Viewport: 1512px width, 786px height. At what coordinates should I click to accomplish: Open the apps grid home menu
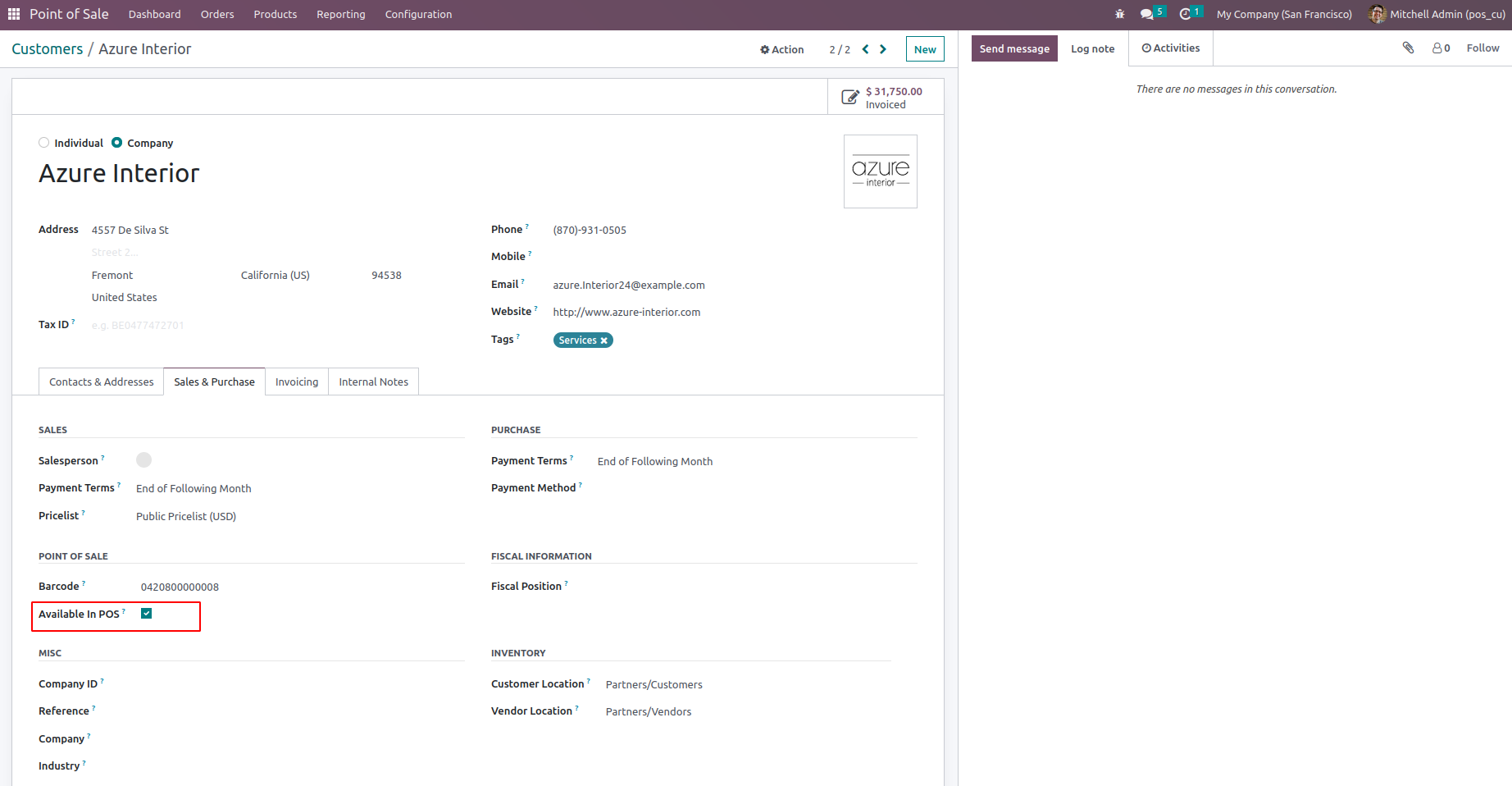tap(14, 14)
